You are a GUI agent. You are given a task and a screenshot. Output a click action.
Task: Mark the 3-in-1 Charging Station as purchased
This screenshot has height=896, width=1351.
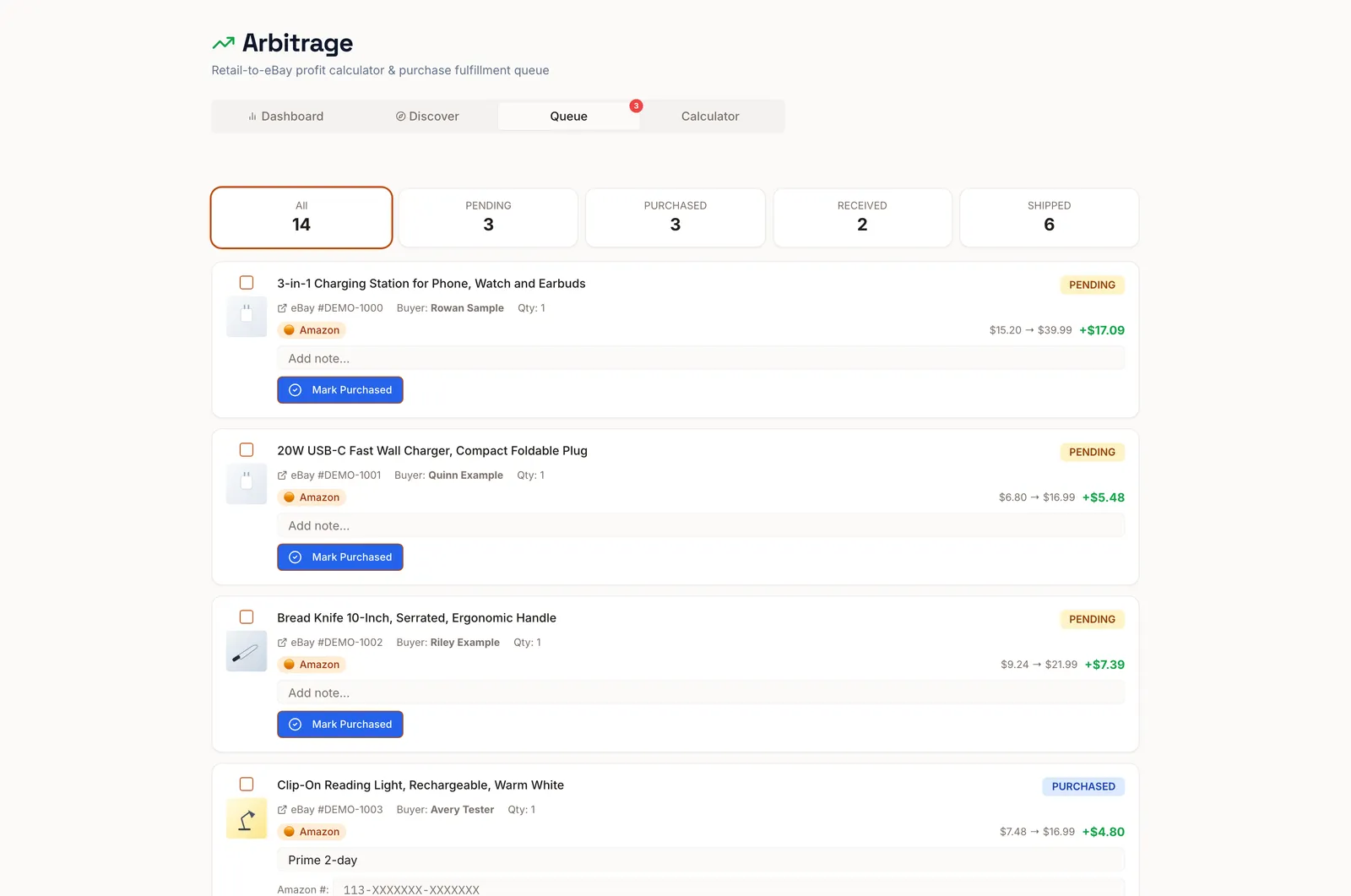tap(340, 390)
